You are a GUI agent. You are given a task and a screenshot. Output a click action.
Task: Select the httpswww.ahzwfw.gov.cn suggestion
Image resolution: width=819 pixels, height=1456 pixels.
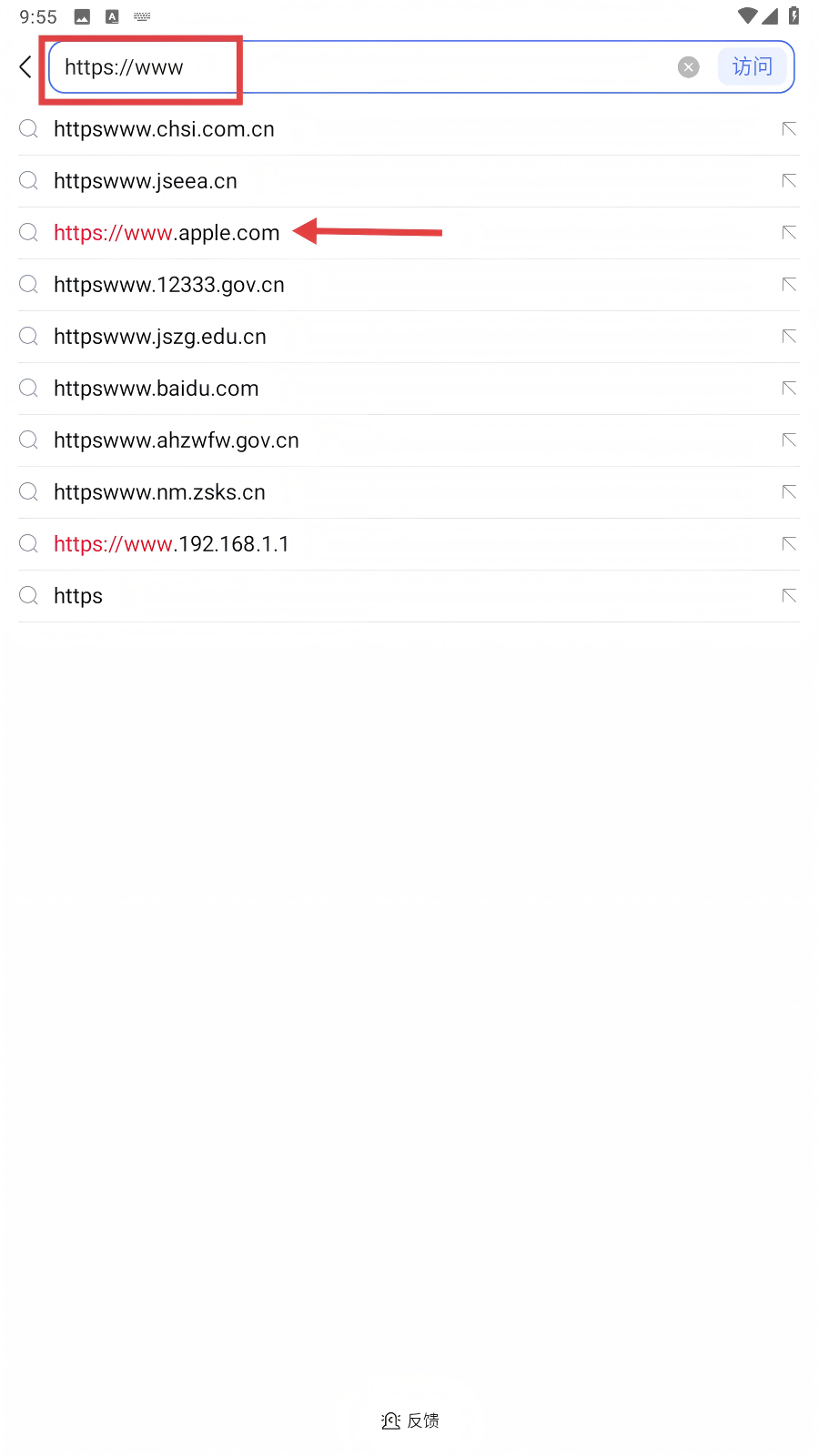pyautogui.click(x=177, y=440)
